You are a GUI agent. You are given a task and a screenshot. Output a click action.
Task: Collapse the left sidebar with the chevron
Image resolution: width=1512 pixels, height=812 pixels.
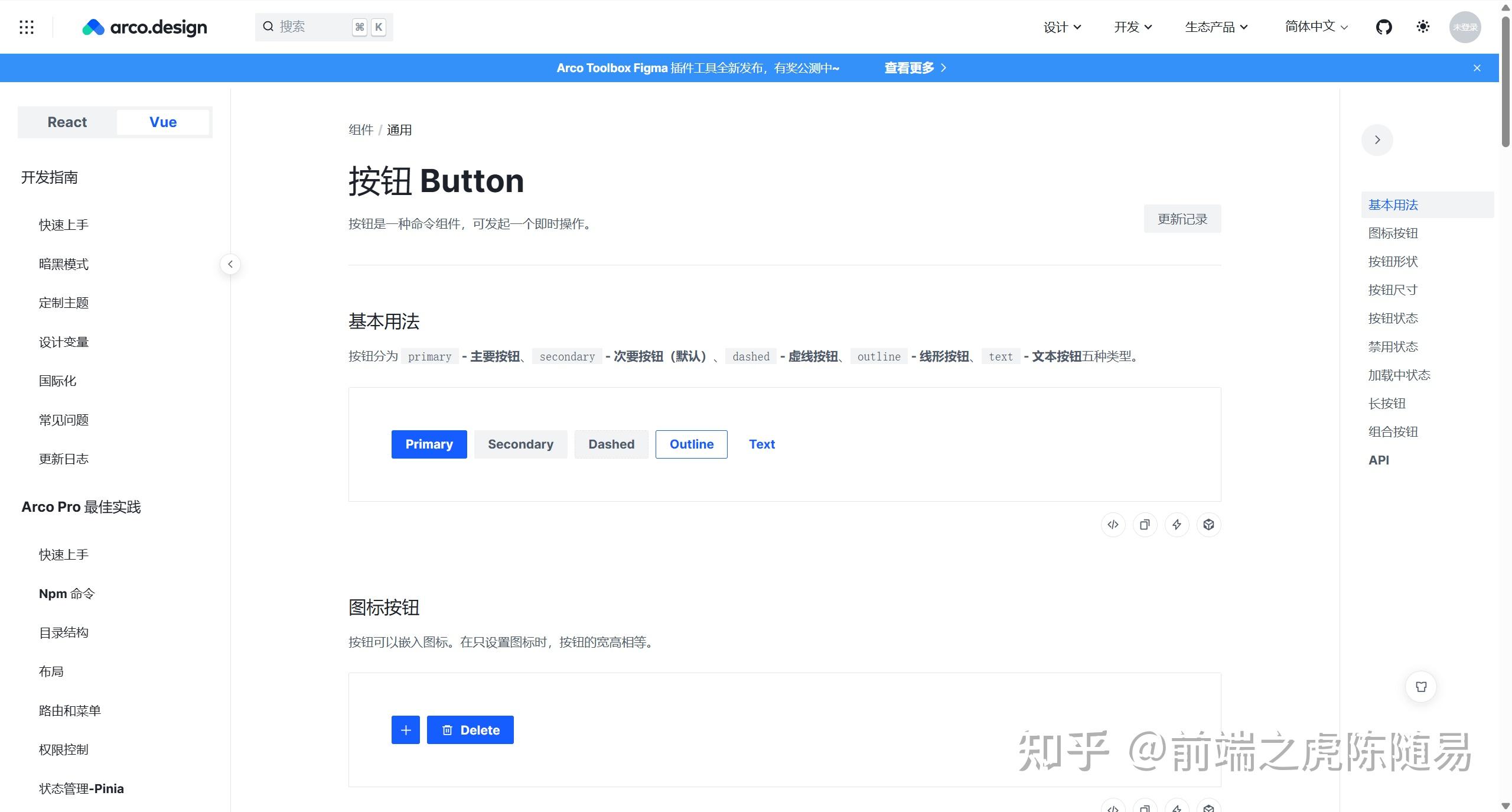(x=230, y=264)
